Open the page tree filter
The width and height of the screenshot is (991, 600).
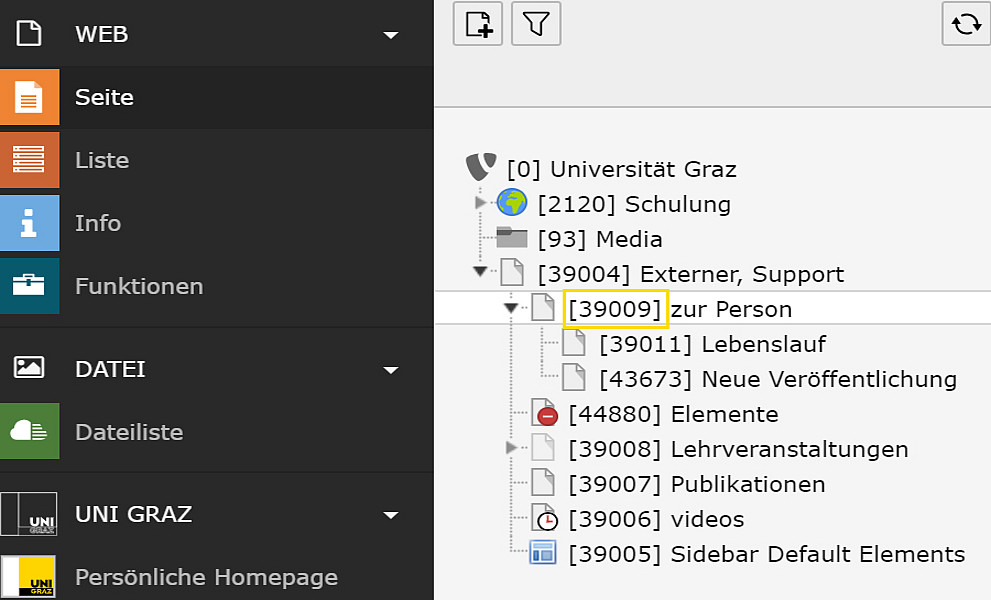click(x=536, y=24)
